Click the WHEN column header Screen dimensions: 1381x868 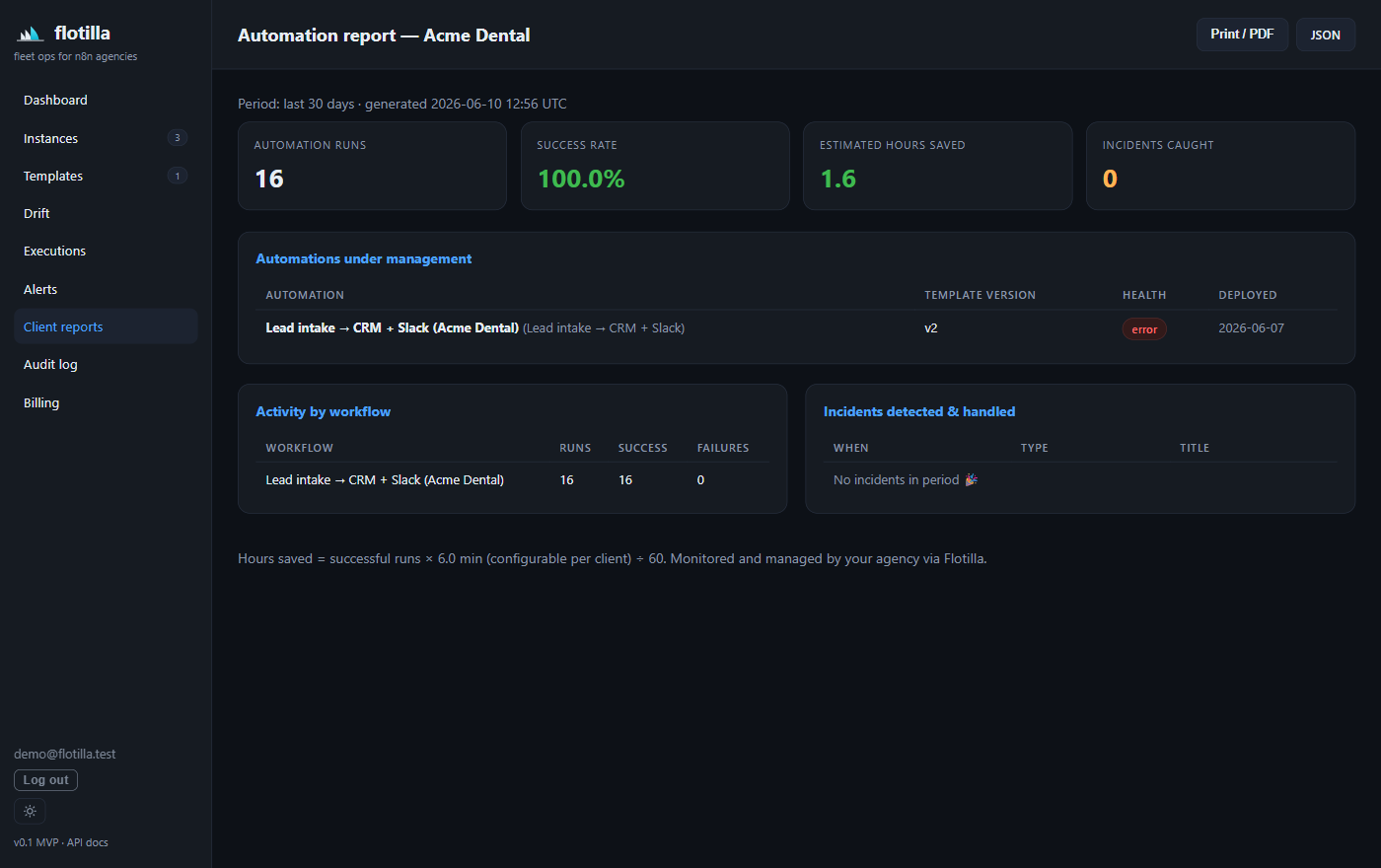[850, 448]
